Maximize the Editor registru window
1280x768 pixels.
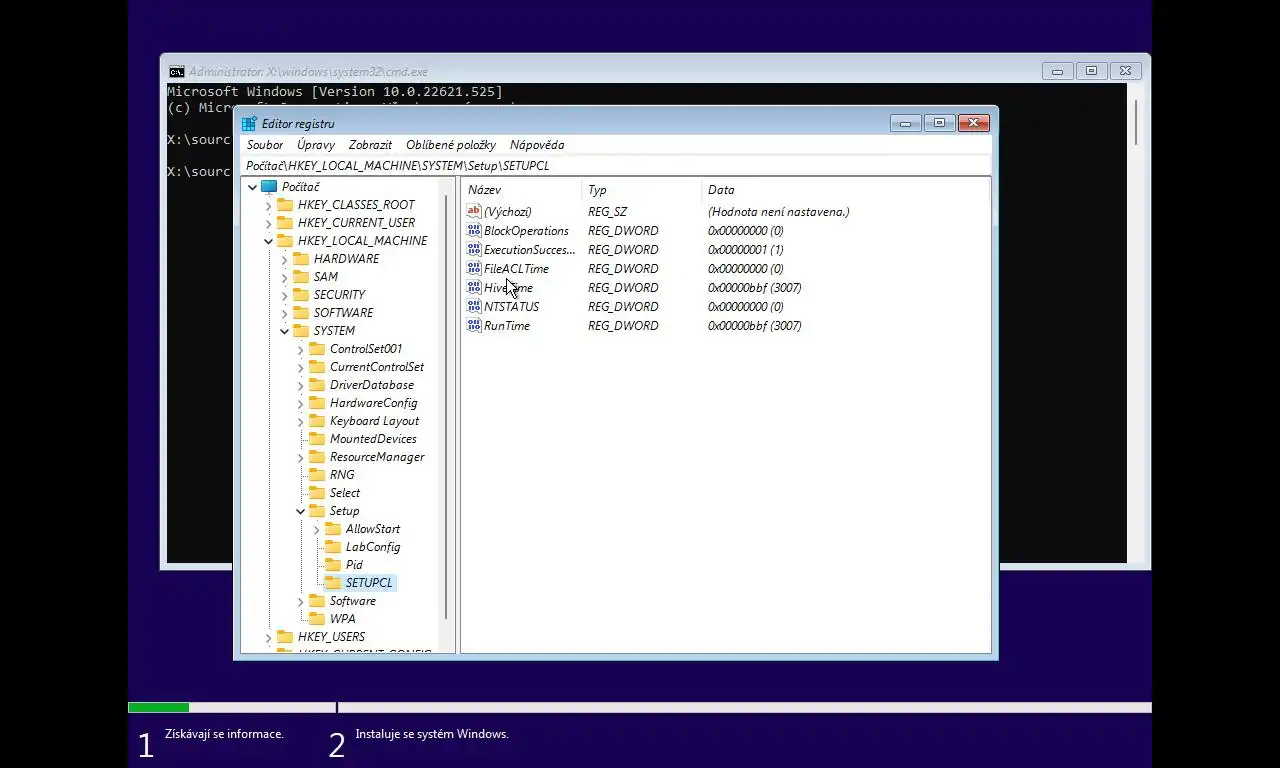tap(939, 124)
